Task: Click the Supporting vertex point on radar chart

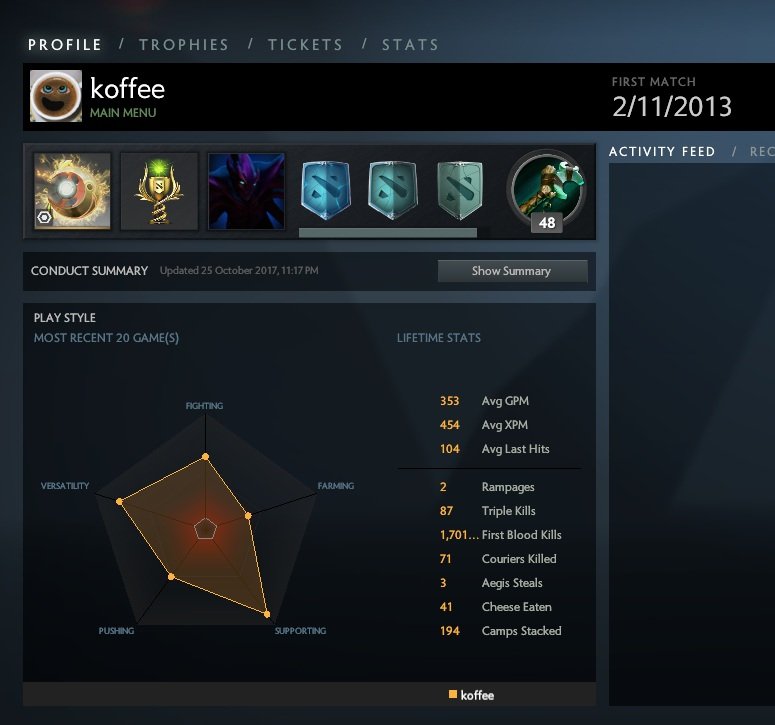Action: [267, 614]
